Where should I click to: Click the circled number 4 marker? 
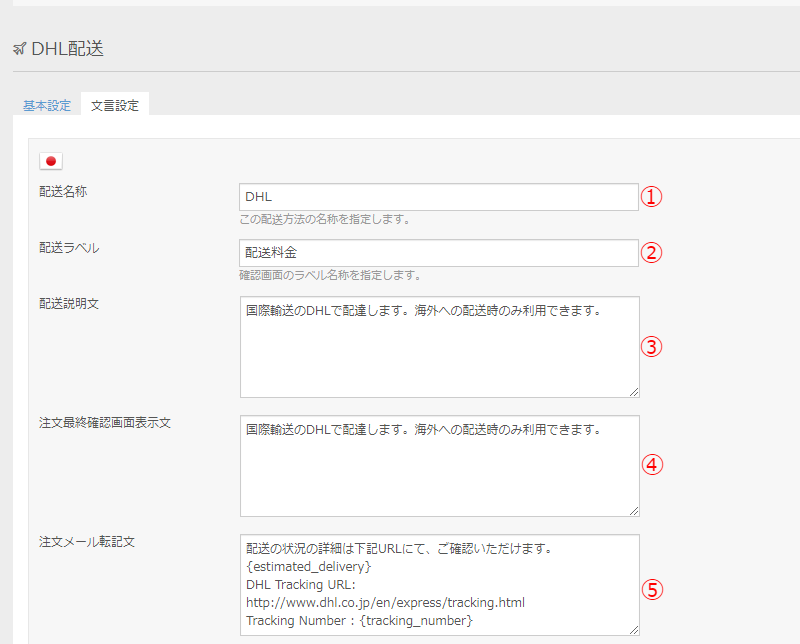(x=652, y=464)
